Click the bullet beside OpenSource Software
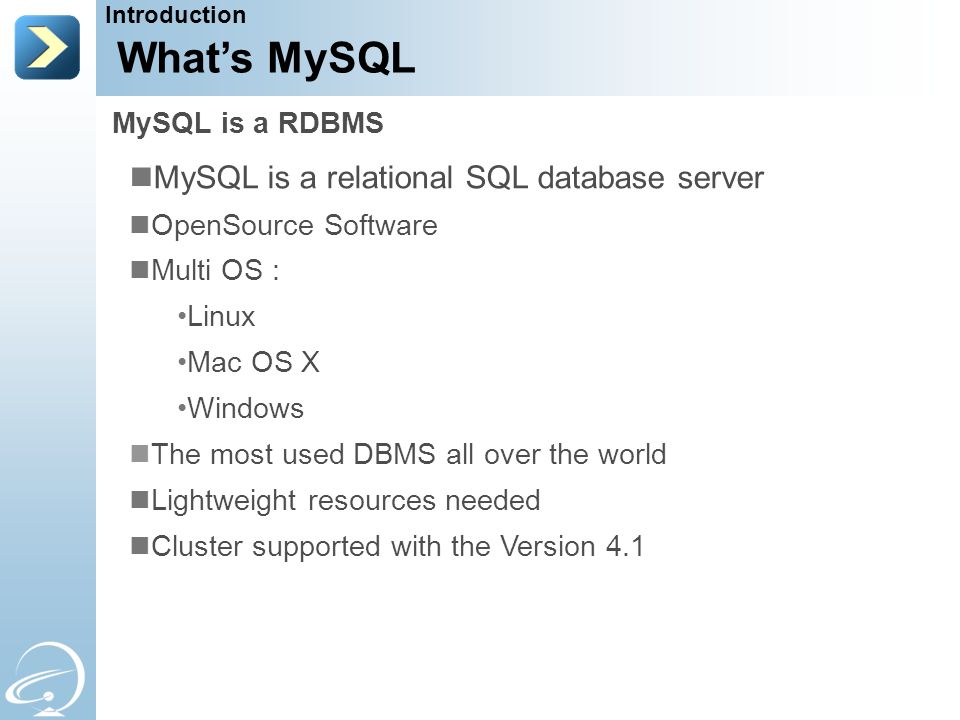The image size is (960, 720). pos(140,225)
